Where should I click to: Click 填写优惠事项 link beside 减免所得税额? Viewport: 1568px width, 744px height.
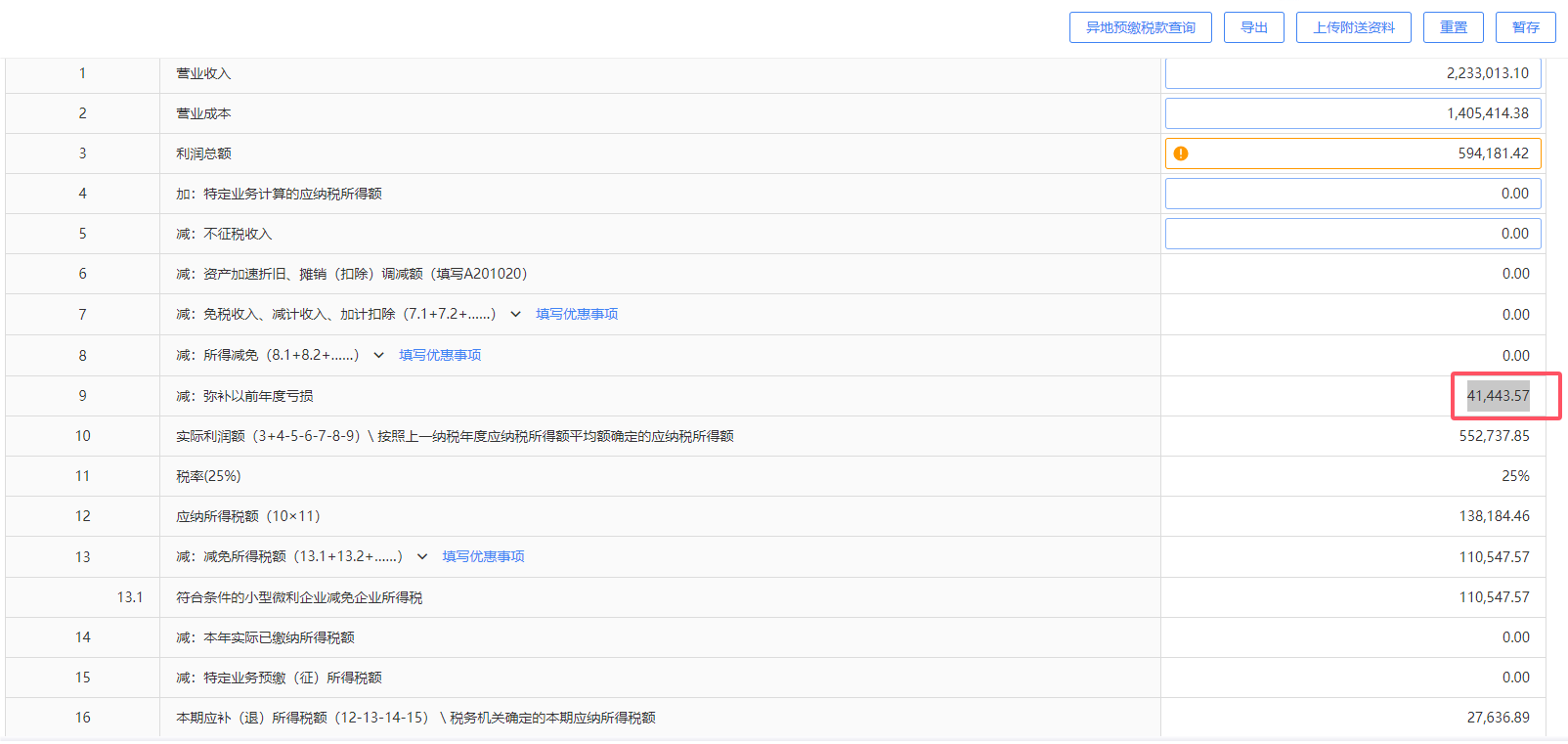483,556
